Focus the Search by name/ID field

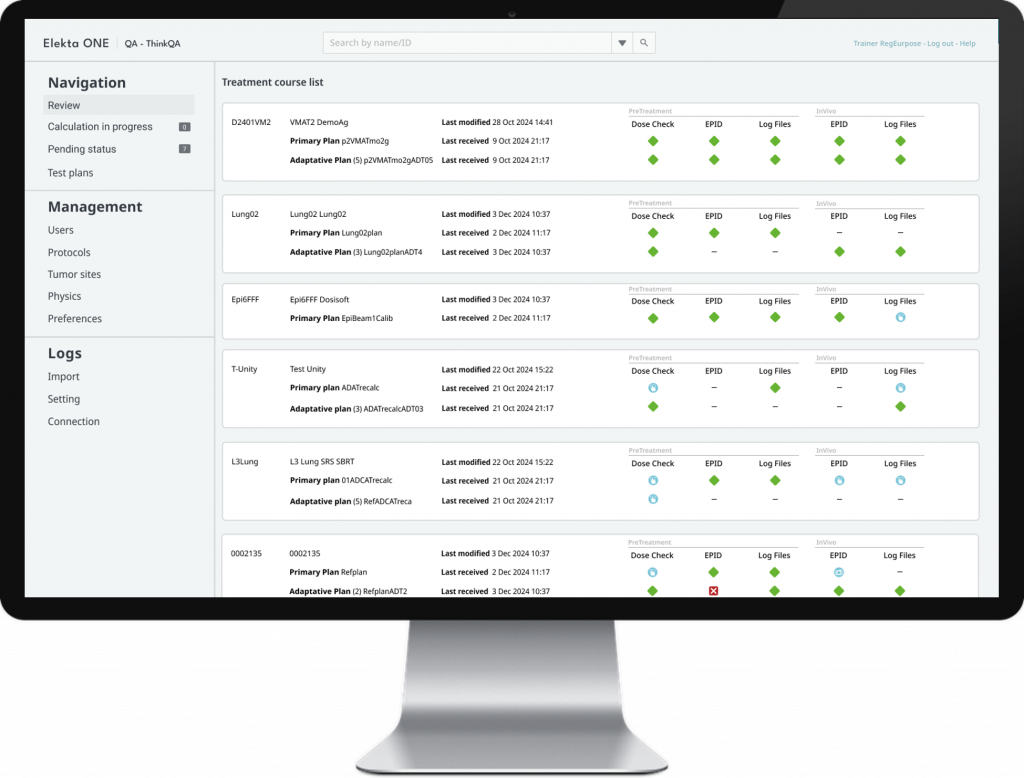[x=466, y=43]
